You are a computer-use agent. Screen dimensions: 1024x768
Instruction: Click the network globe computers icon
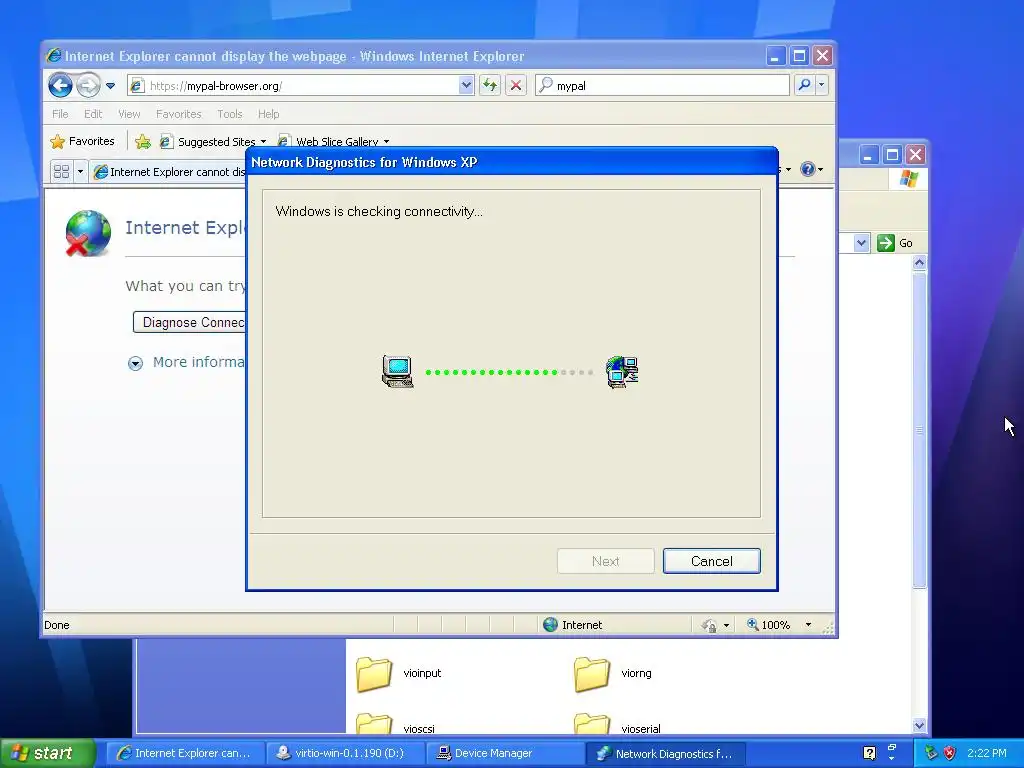pyautogui.click(x=622, y=372)
